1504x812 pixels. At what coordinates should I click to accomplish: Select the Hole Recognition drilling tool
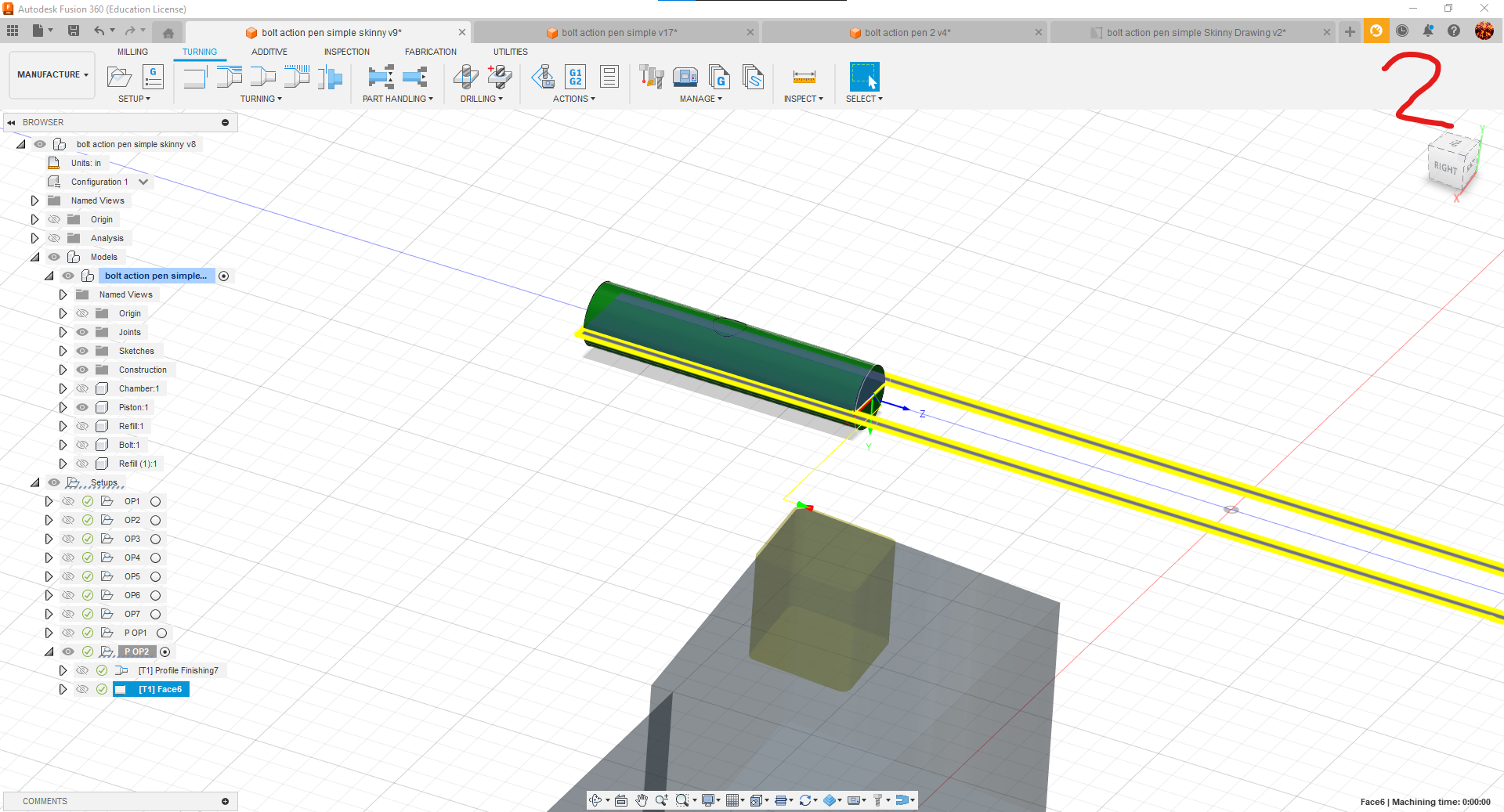coord(500,77)
